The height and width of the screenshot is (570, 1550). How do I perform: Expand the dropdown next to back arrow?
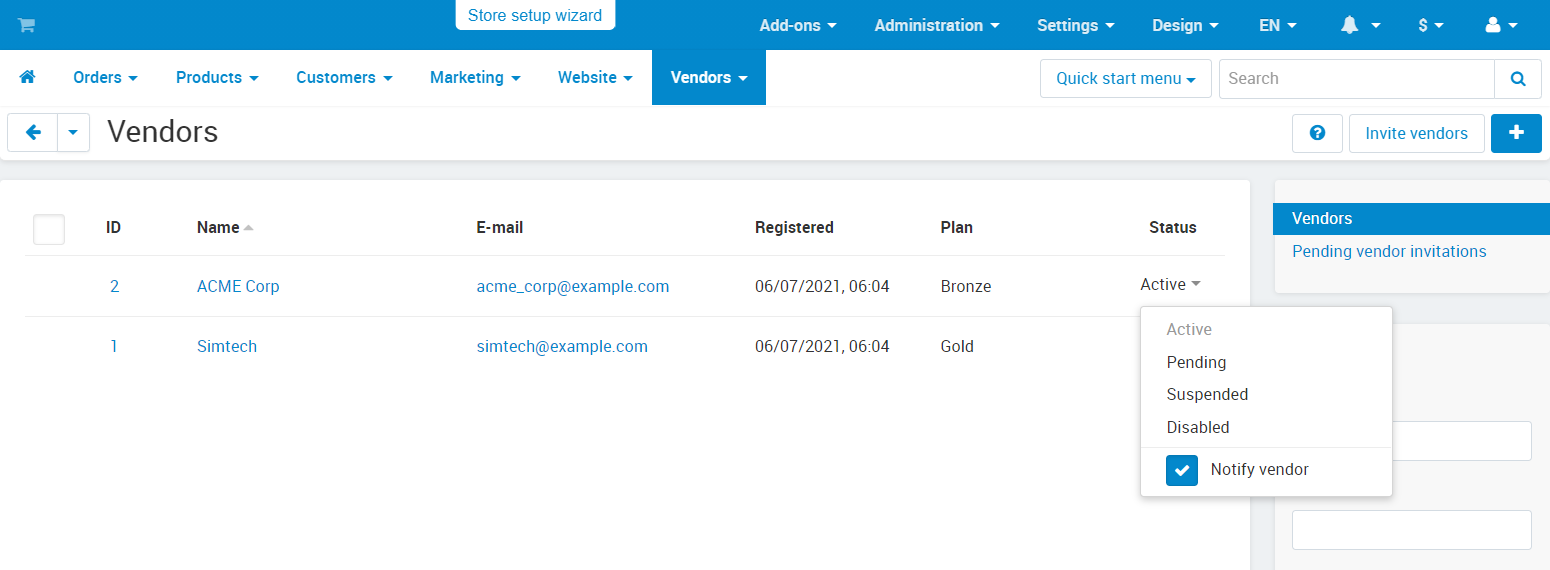click(74, 132)
